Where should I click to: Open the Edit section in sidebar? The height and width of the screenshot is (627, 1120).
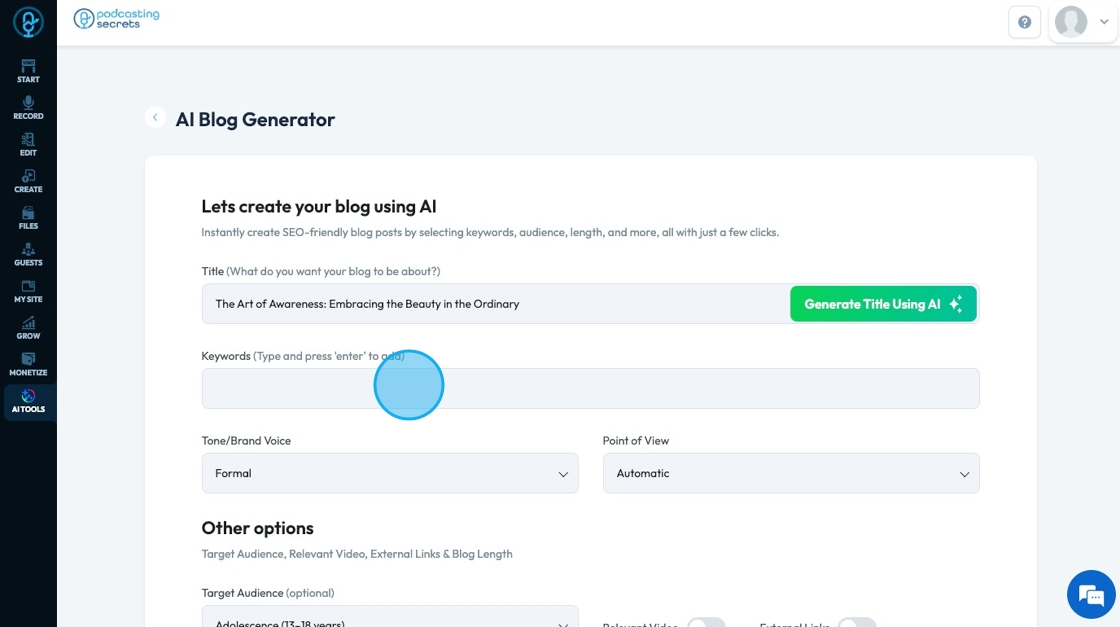(28, 144)
